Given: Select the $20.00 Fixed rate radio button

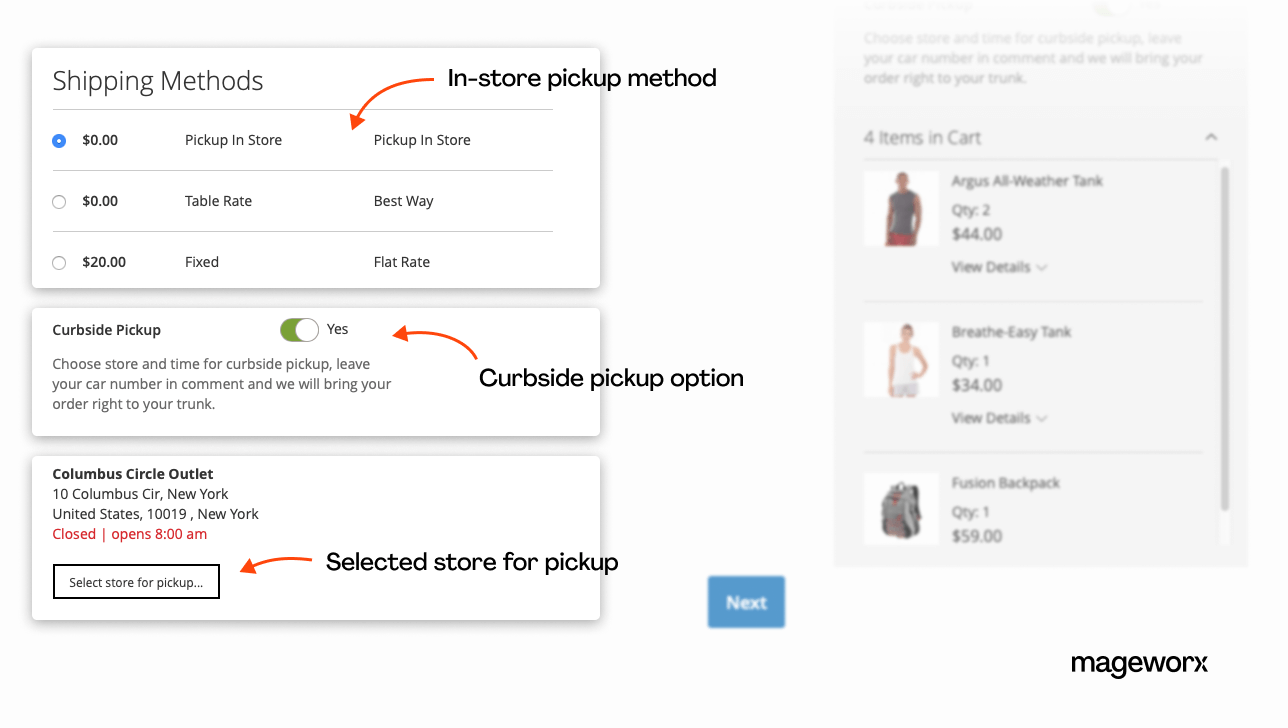Looking at the screenshot, I should 59,263.
